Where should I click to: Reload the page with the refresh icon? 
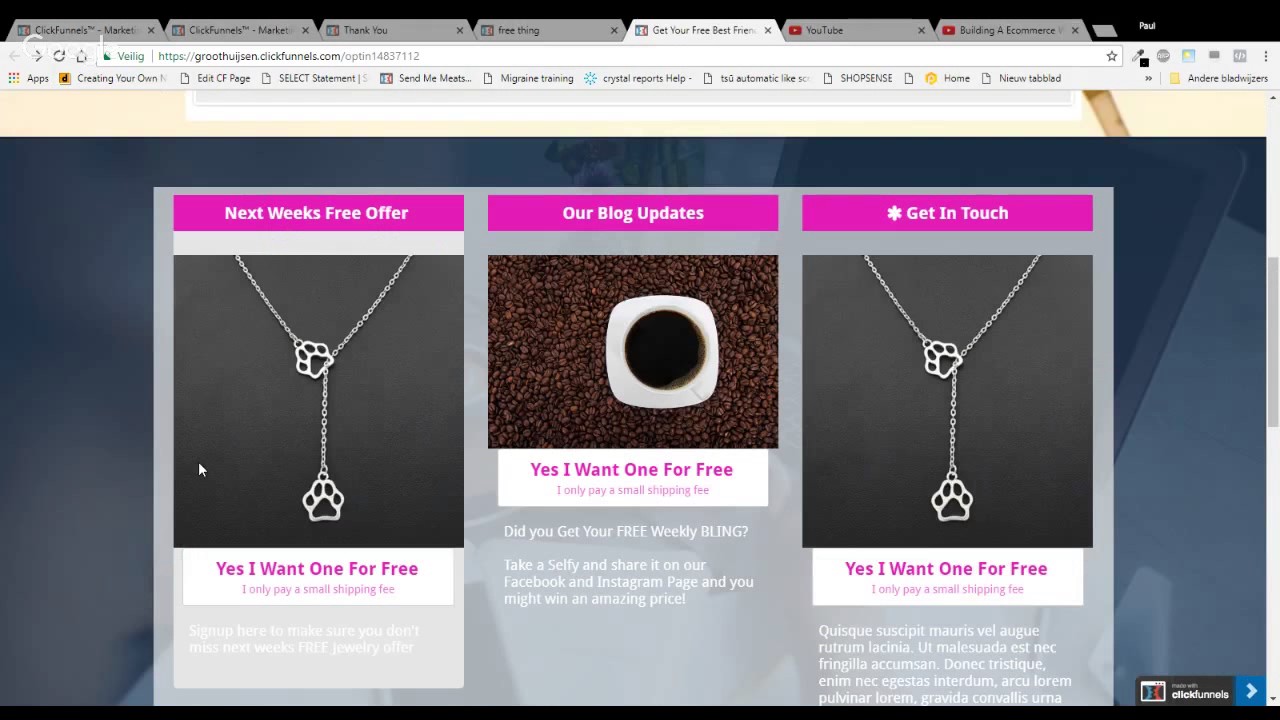point(59,56)
